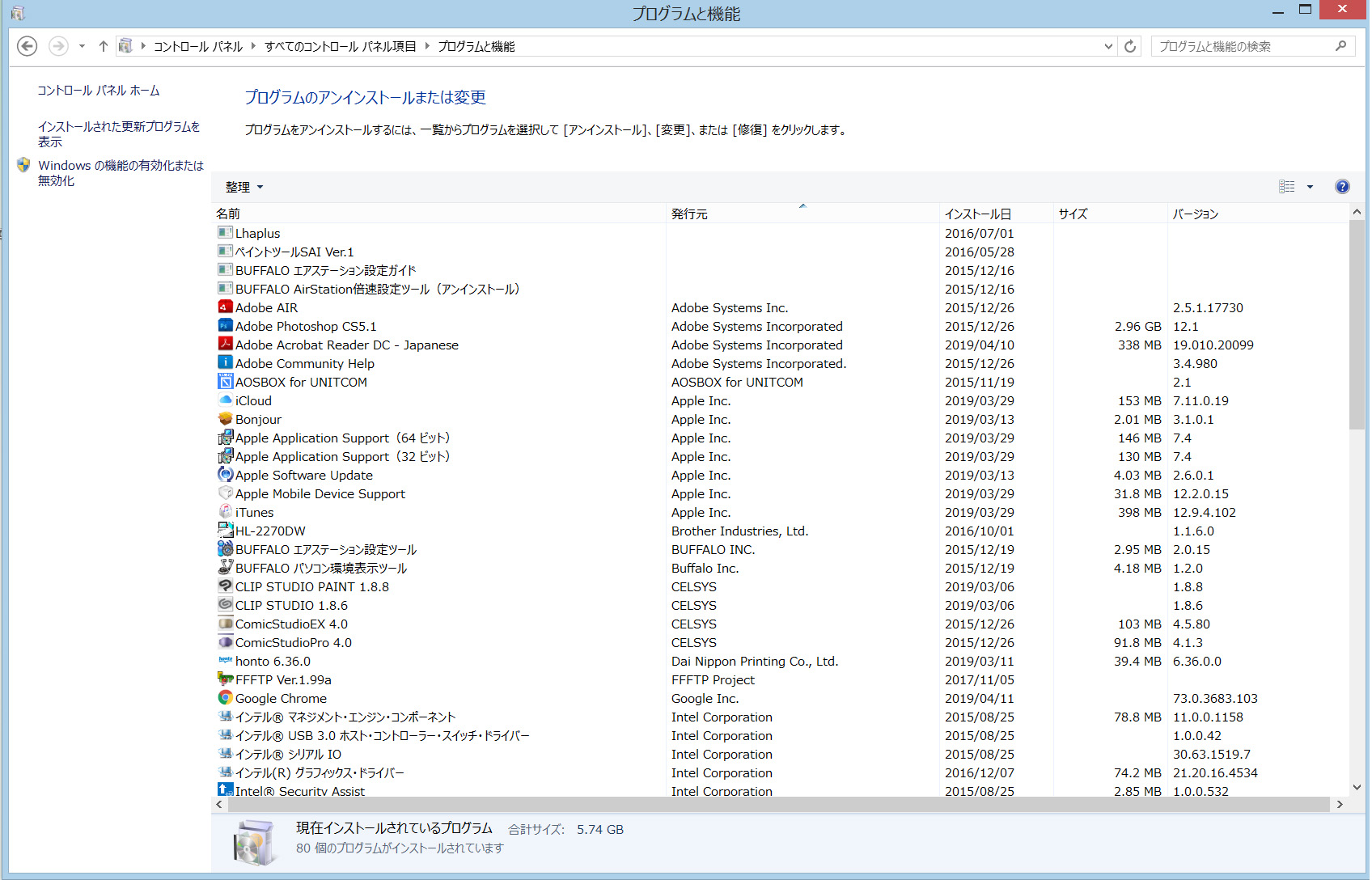Open コントロール パネル ホーム link

click(x=99, y=91)
